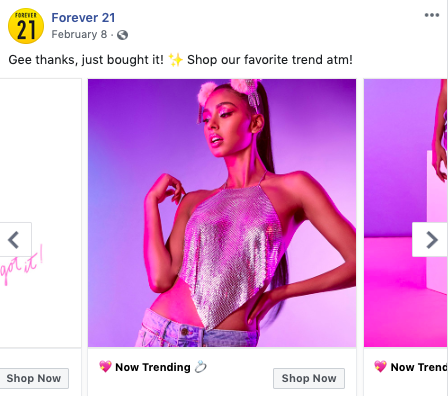This screenshot has height=396, width=448.
Task: Click the sparkles emoji in the post caption
Action: (x=175, y=60)
